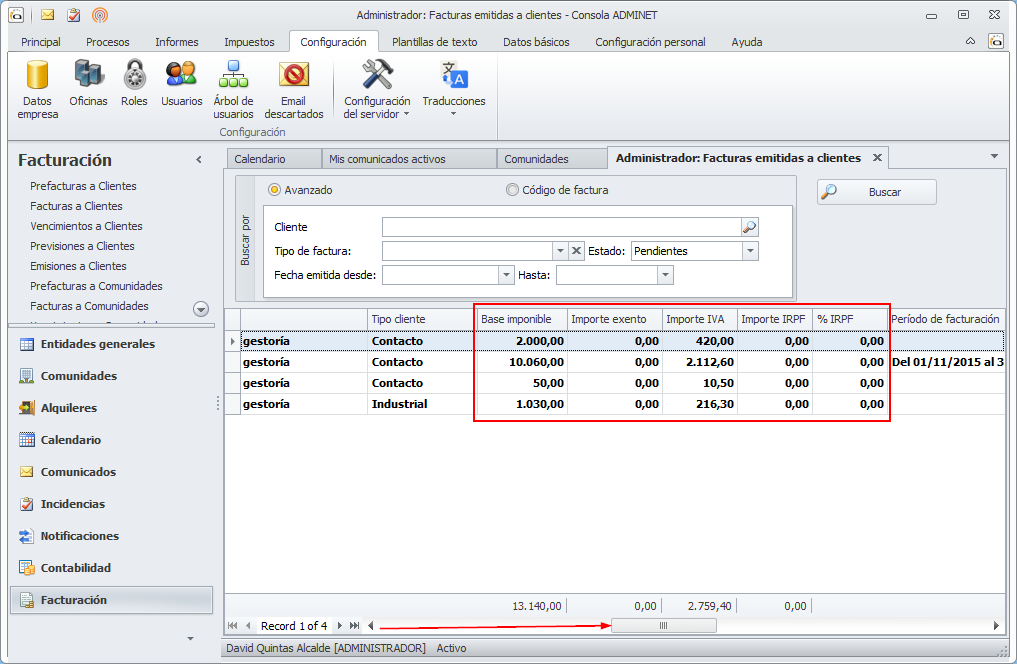Expand the Estado dropdown
1017x664 pixels.
point(750,251)
